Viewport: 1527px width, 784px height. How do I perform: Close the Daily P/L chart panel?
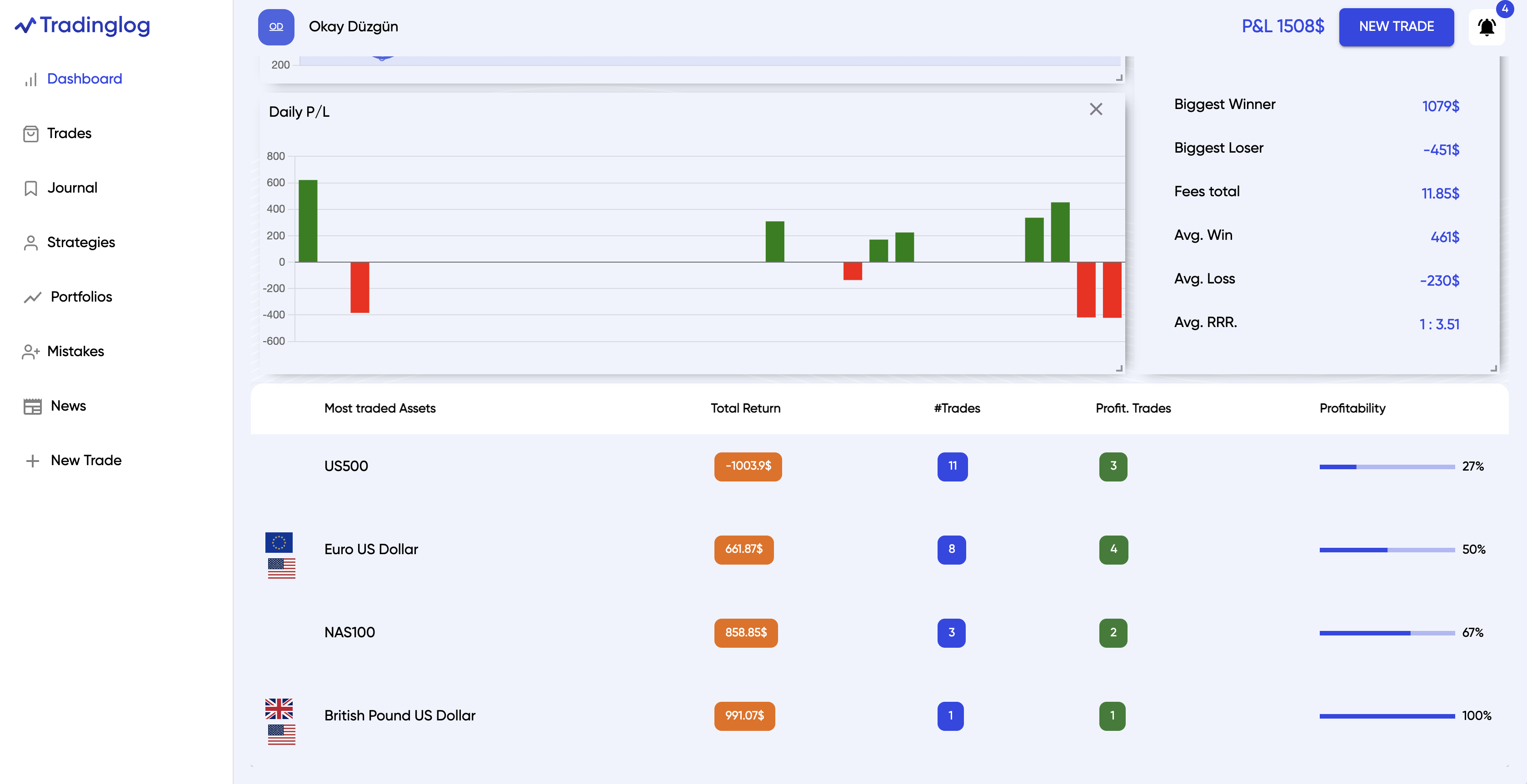click(1095, 109)
